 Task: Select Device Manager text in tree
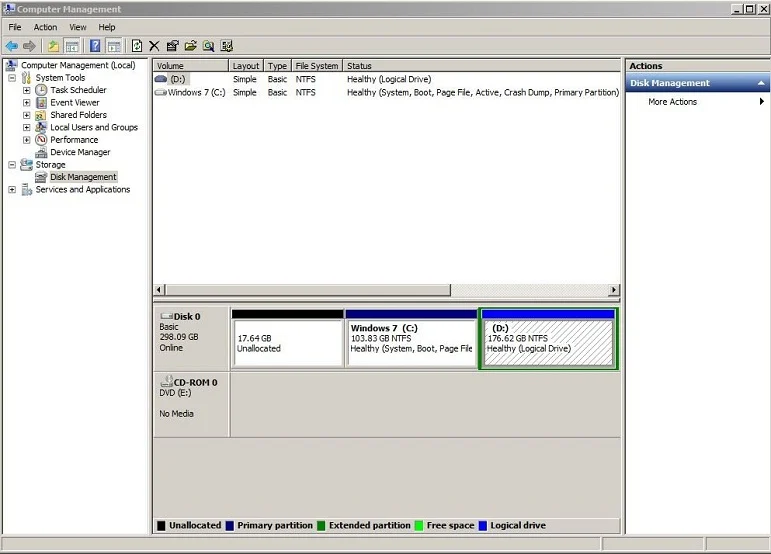(x=80, y=152)
